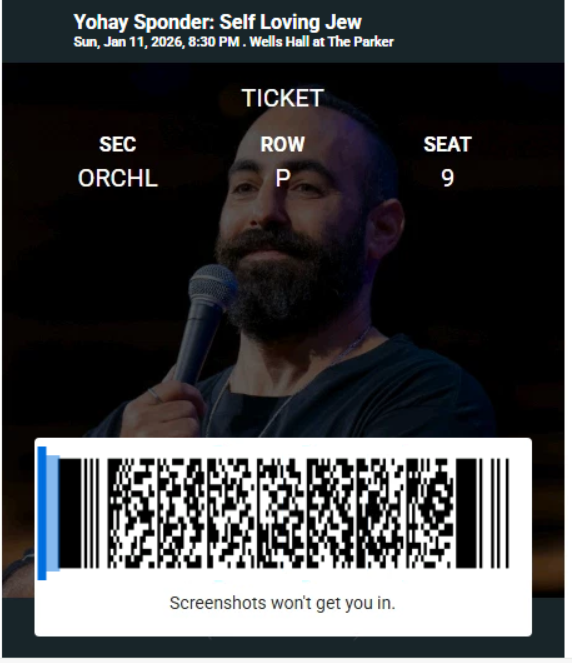This screenshot has width=572, height=663.
Task: Click the SEC column label
Action: click(118, 144)
